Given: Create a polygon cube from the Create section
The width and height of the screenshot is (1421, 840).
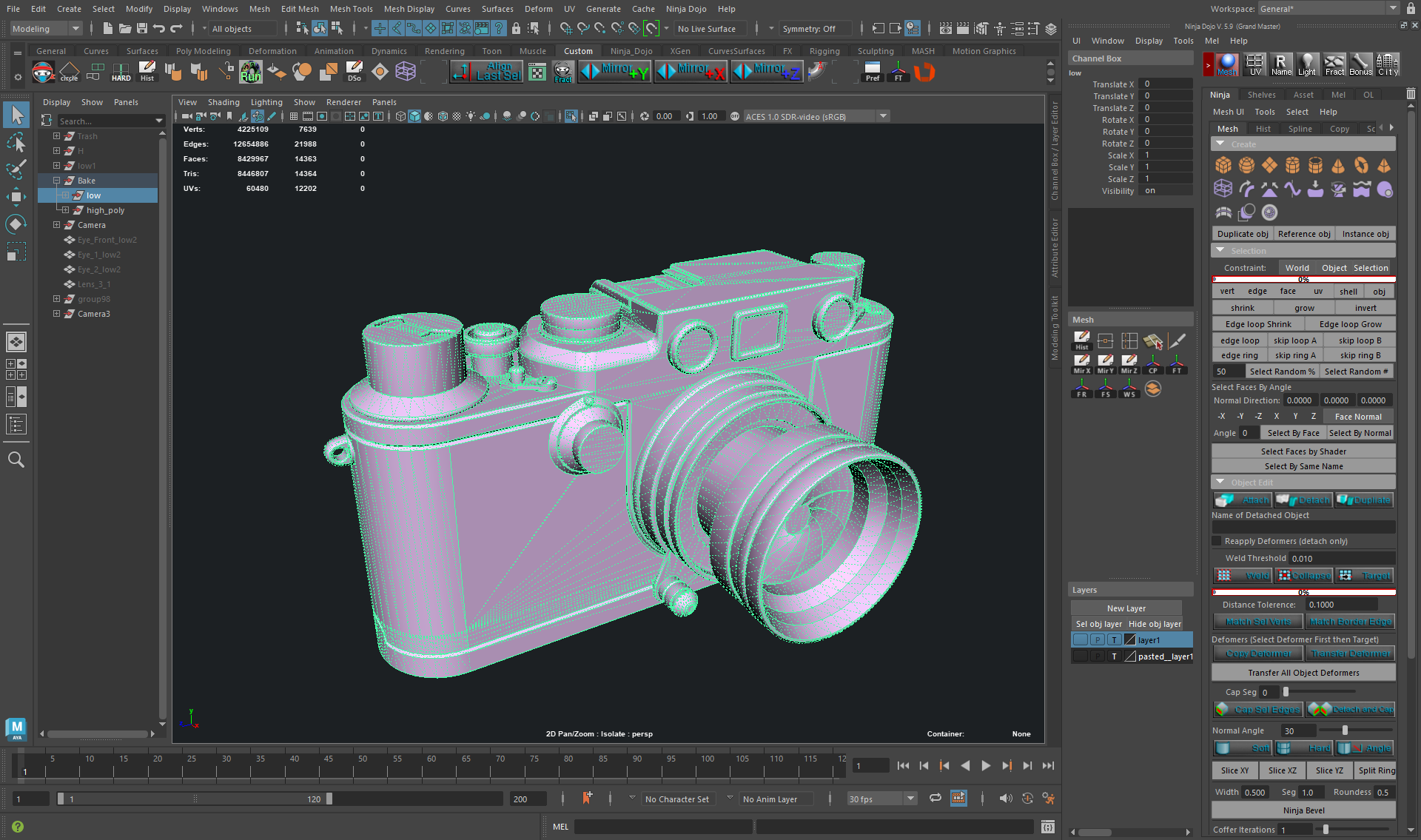Looking at the screenshot, I should 1223,166.
